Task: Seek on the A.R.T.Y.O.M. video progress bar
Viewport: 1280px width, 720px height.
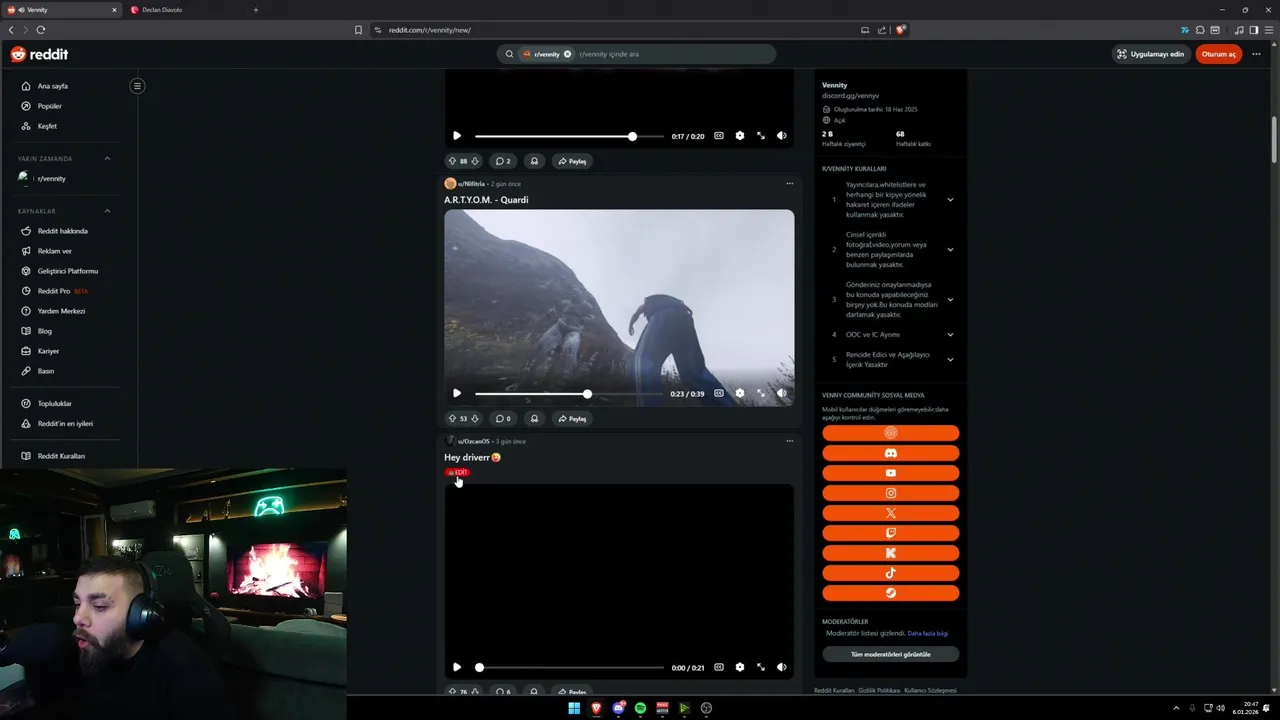Action: click(569, 394)
